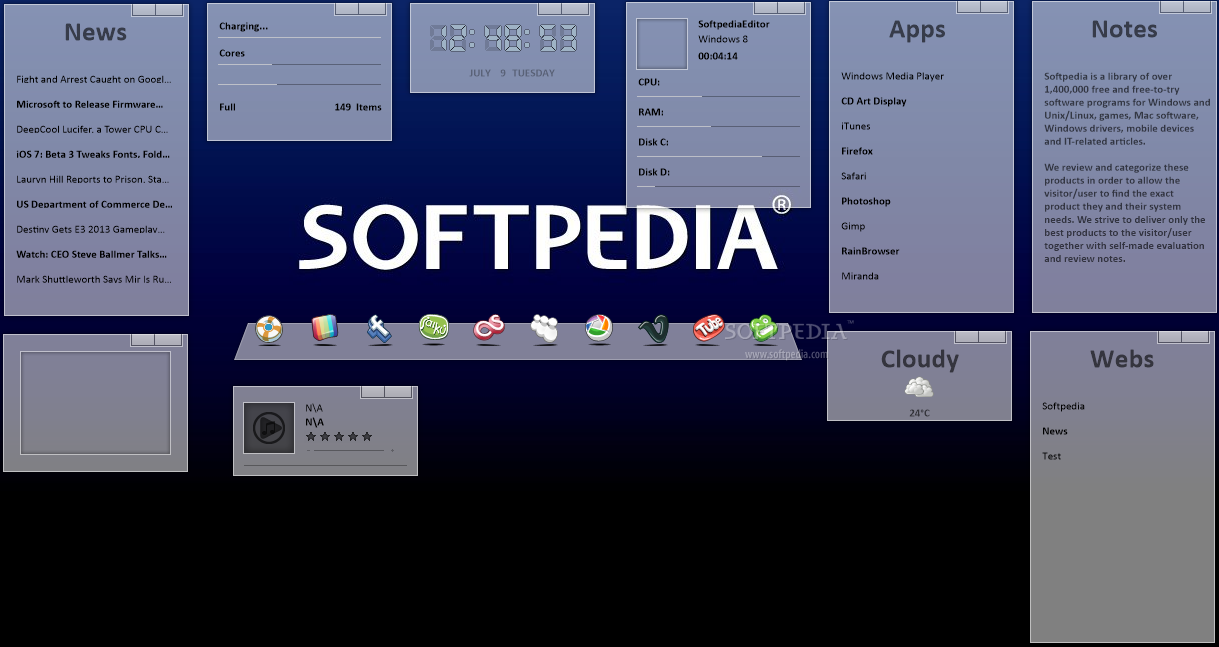Image resolution: width=1219 pixels, height=647 pixels.
Task: Open 'iOS 7: Beta 3 Tweaks Fonts' headline
Action: pos(94,154)
